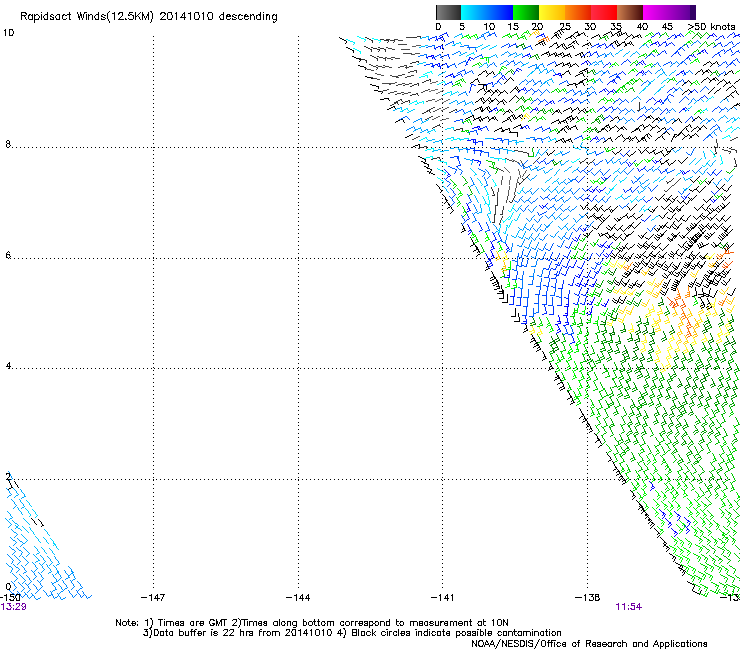Click the cyan 5-10 knots legend swatch
This screenshot has height=650, width=740.
474,13
